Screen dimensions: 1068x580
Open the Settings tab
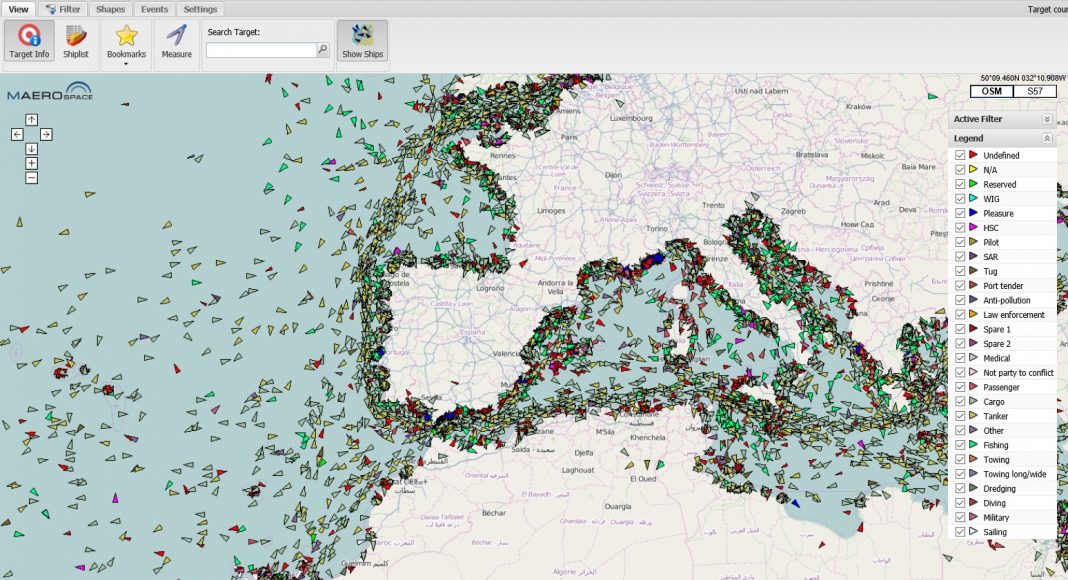tap(200, 9)
